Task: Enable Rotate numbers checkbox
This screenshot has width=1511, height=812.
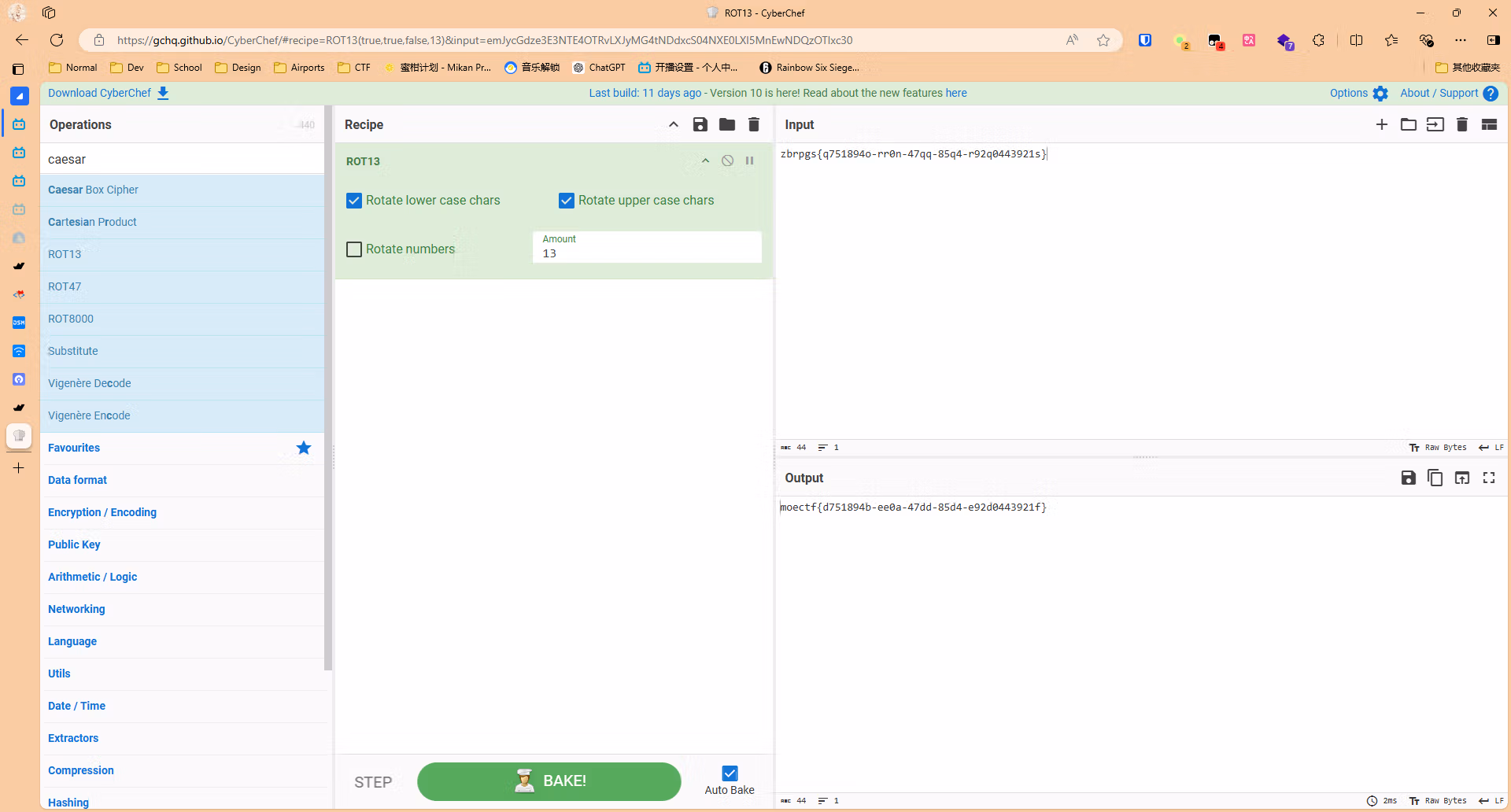Action: tap(354, 249)
